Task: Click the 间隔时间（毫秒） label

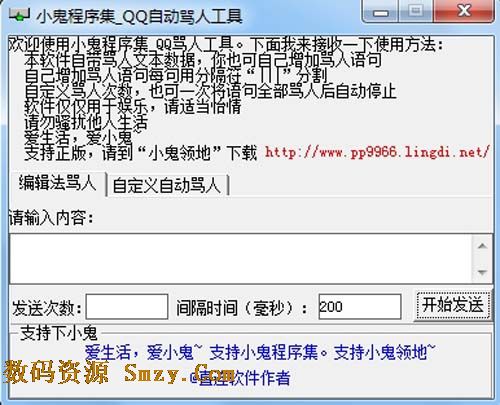Action: (242, 308)
